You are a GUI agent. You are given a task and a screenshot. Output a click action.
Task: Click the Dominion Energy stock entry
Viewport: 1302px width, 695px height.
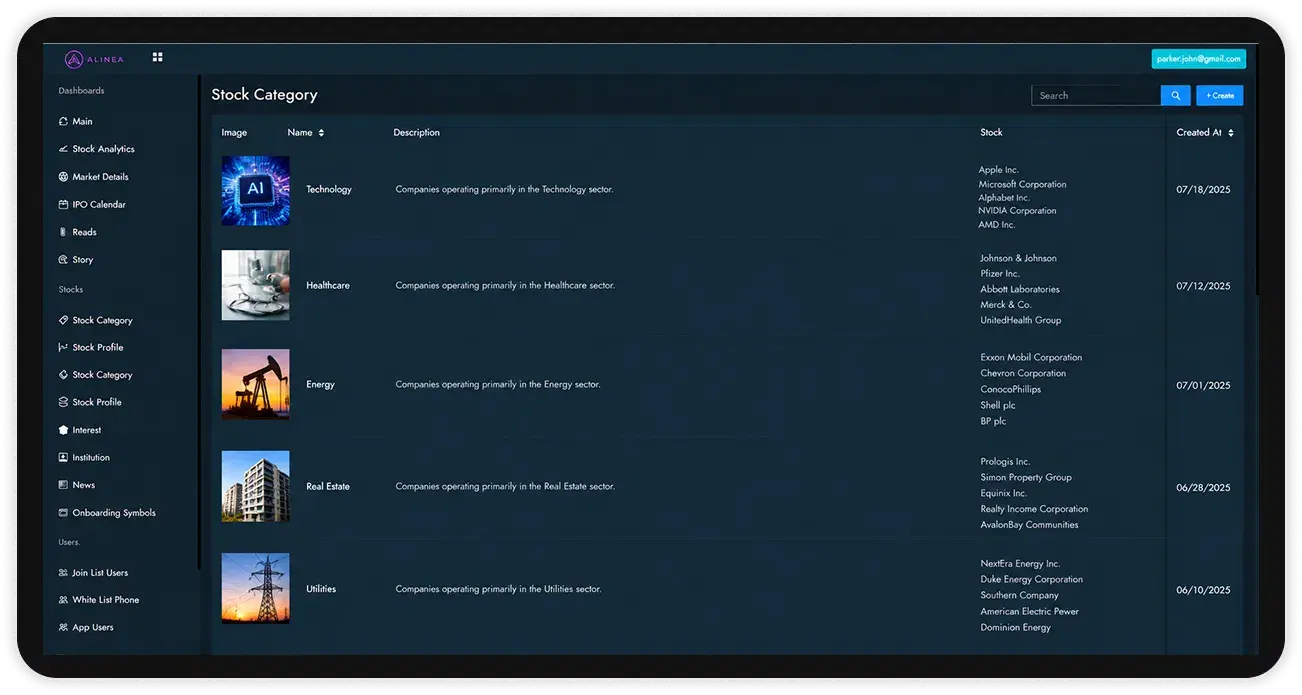(1016, 628)
